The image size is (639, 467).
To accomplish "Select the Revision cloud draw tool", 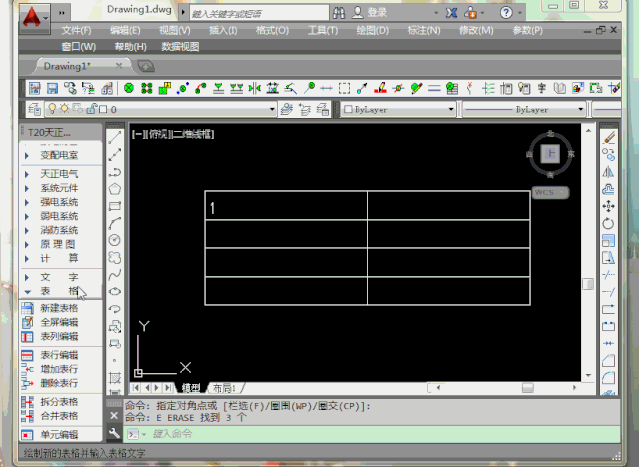I will coord(115,258).
